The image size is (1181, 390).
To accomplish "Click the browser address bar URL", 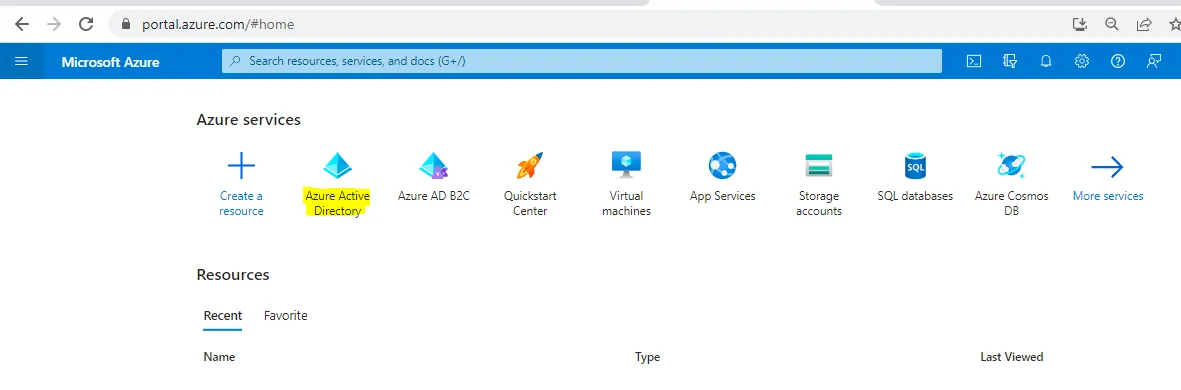I will point(218,24).
